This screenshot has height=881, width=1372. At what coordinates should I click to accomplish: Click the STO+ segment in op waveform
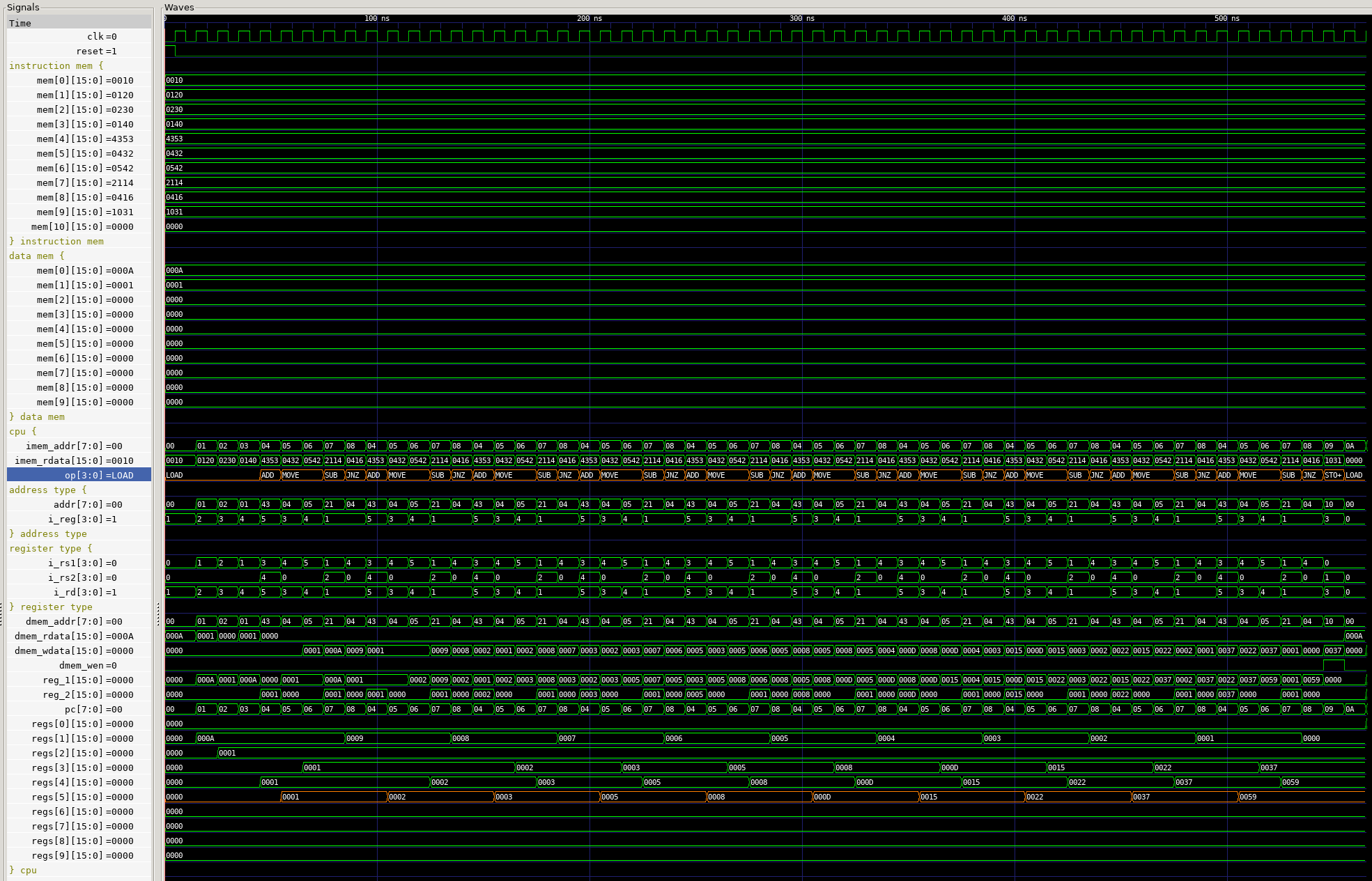tap(1333, 475)
